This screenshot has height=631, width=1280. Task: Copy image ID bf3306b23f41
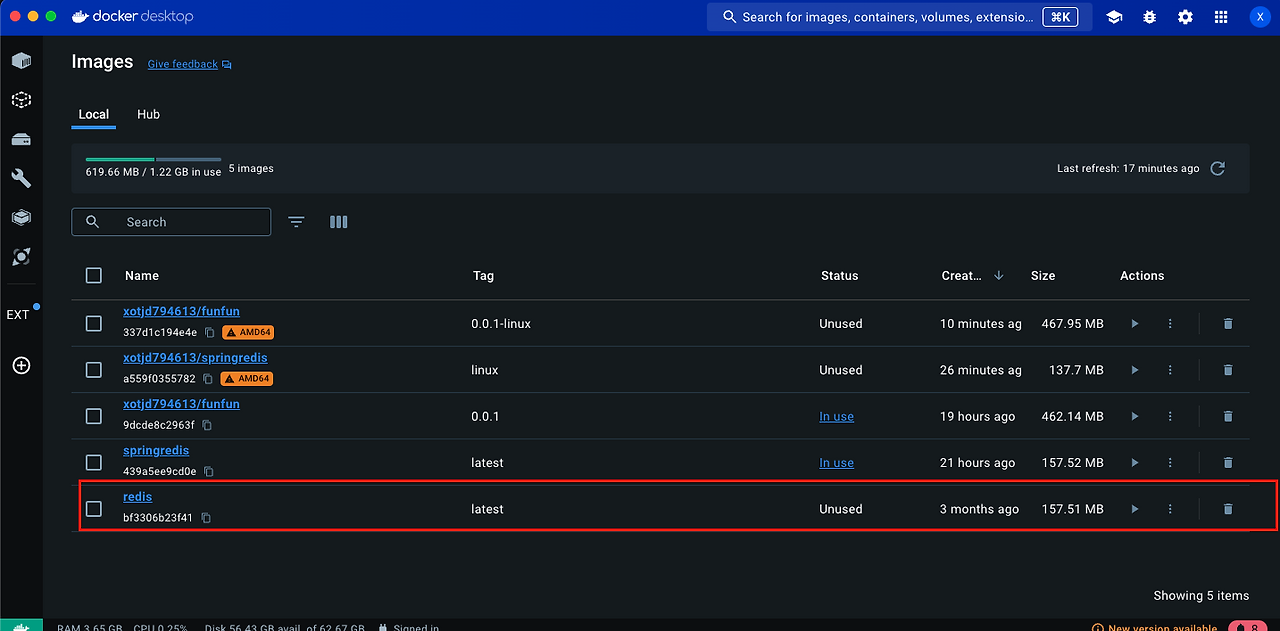click(x=206, y=518)
